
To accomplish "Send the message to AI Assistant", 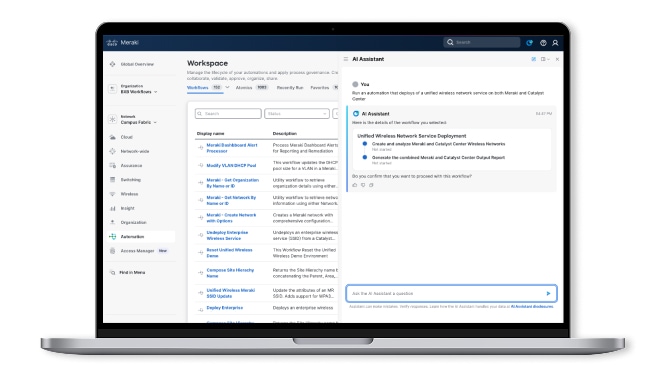I will click(x=548, y=293).
